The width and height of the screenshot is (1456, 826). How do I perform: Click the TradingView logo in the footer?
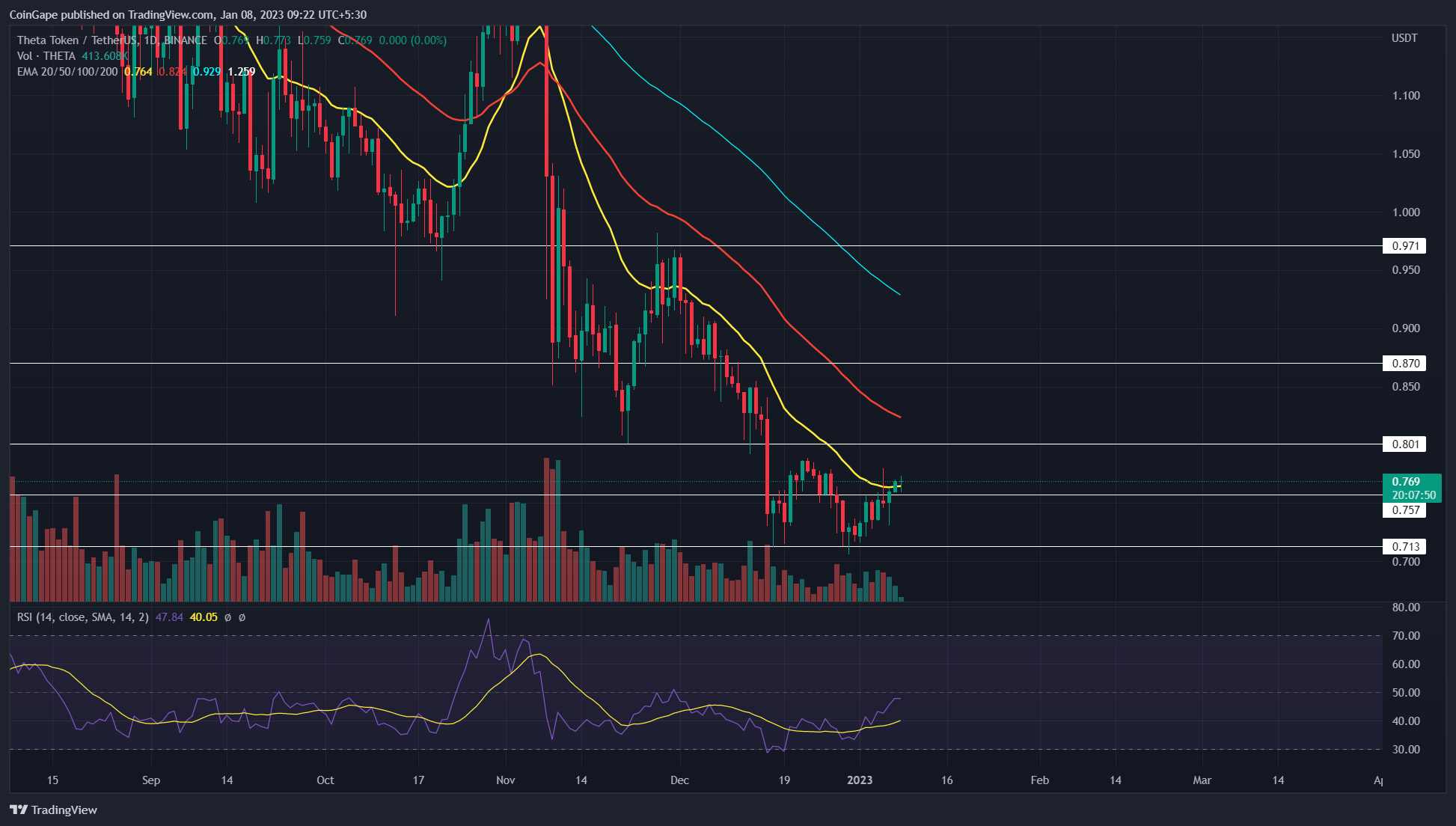click(54, 810)
